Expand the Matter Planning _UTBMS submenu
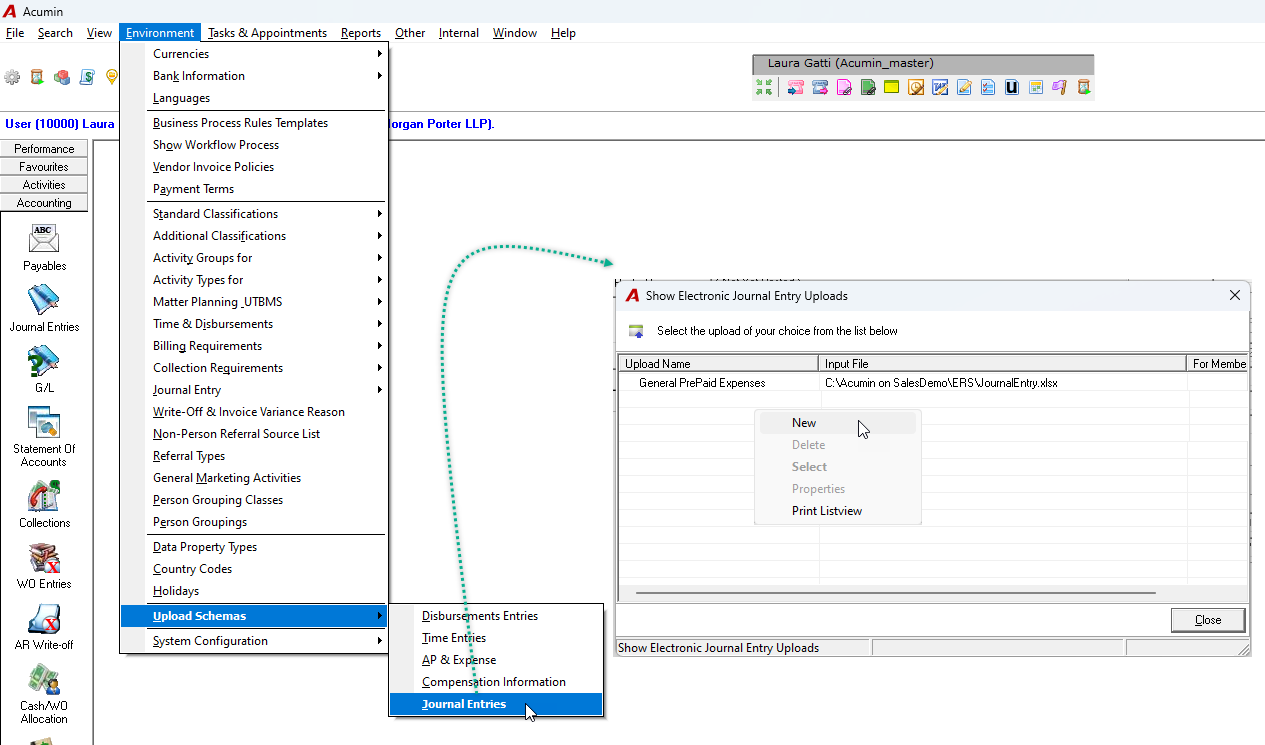The height and width of the screenshot is (745, 1265). coord(254,302)
